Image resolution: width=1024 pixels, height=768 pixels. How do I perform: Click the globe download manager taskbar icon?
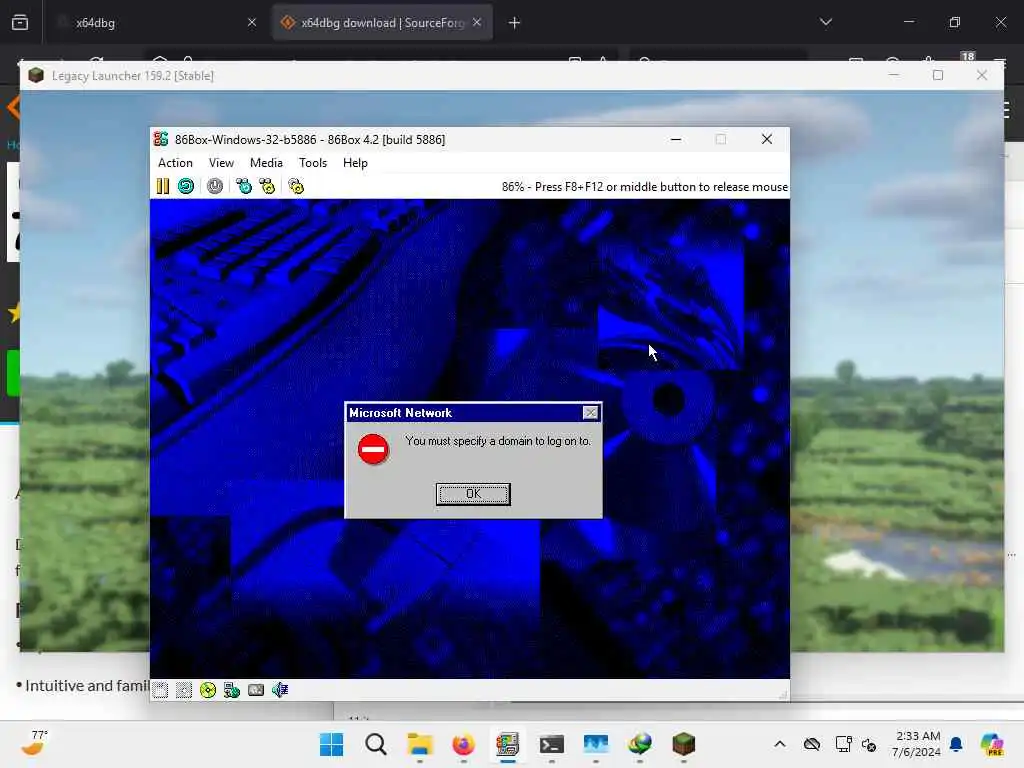[639, 744]
